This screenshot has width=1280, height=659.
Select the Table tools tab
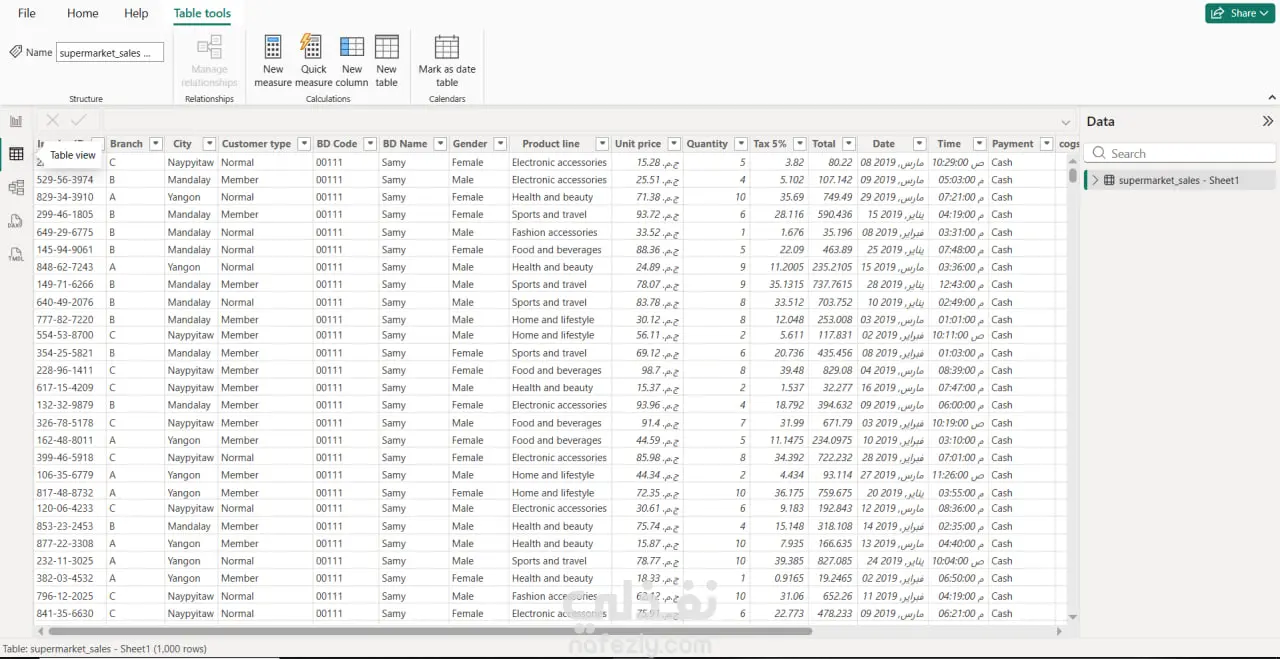click(x=202, y=13)
